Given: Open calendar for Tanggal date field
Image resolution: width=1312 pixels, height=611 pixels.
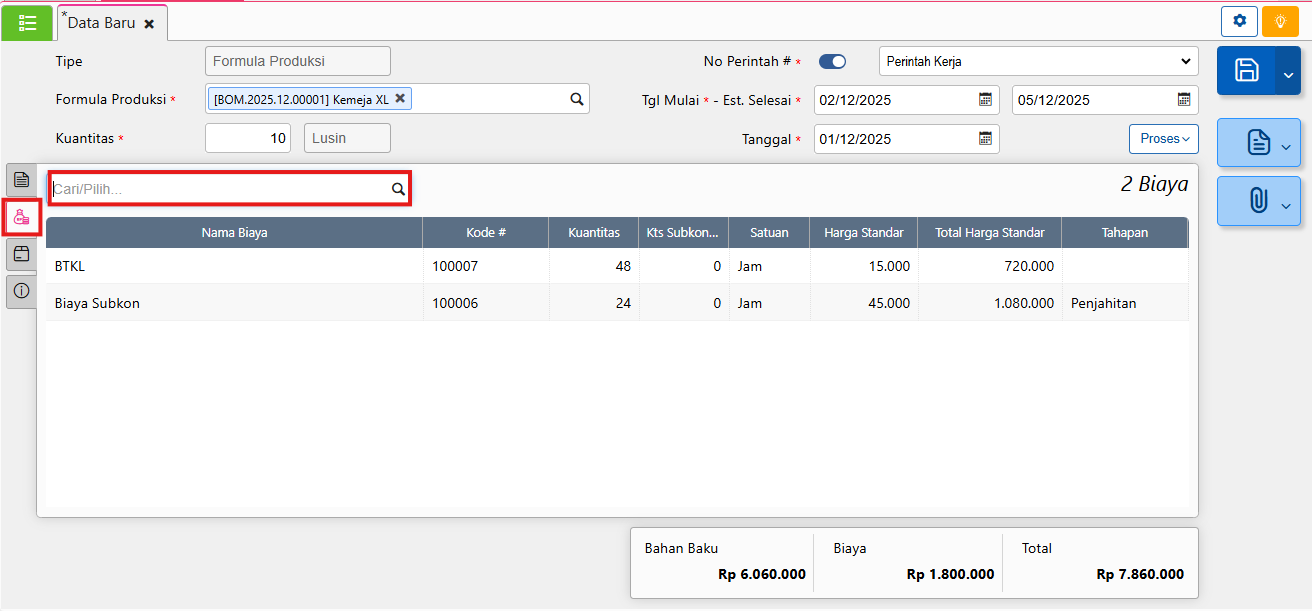Looking at the screenshot, I should (x=985, y=139).
